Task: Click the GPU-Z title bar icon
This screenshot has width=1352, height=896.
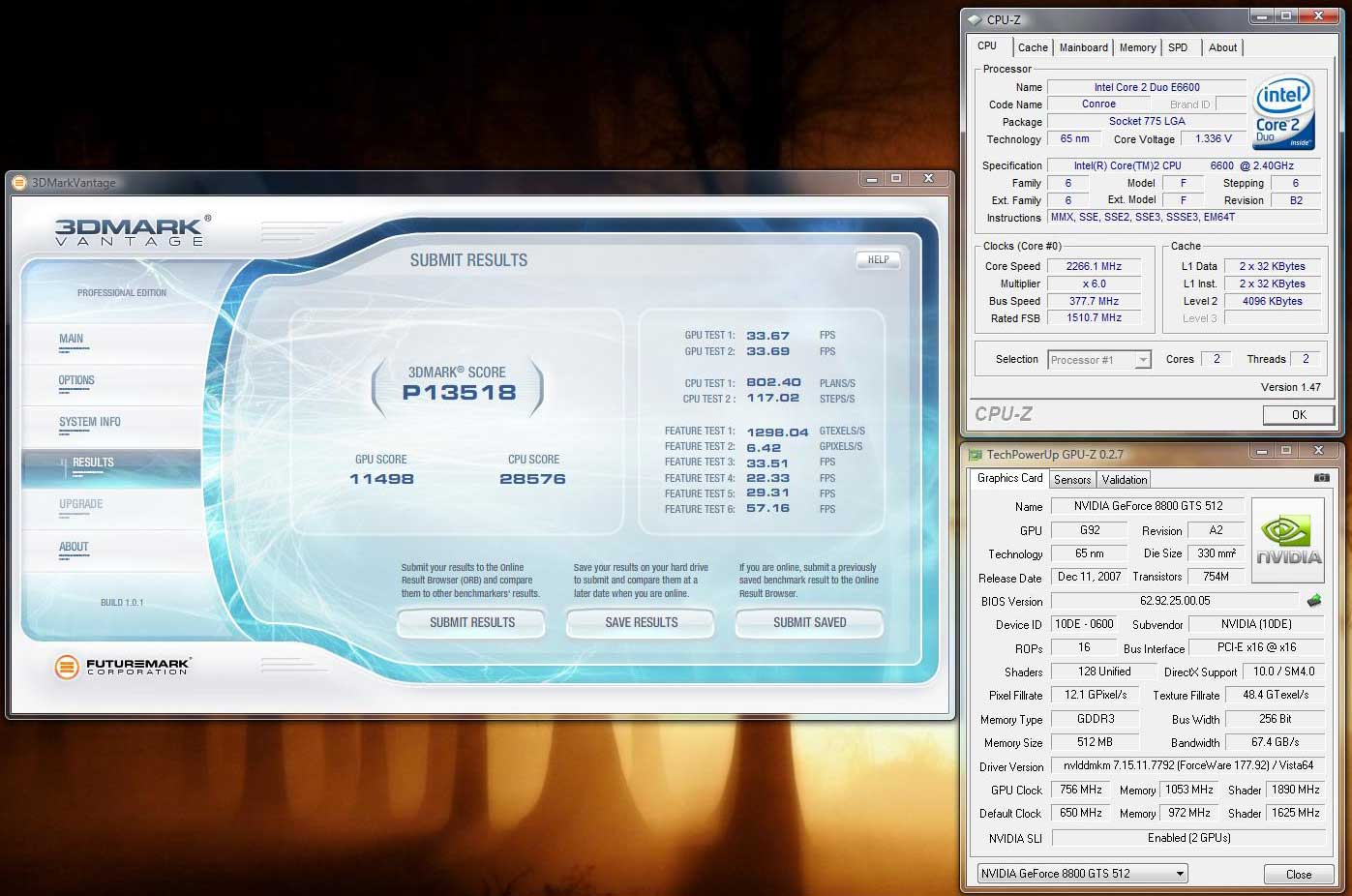Action: (975, 454)
